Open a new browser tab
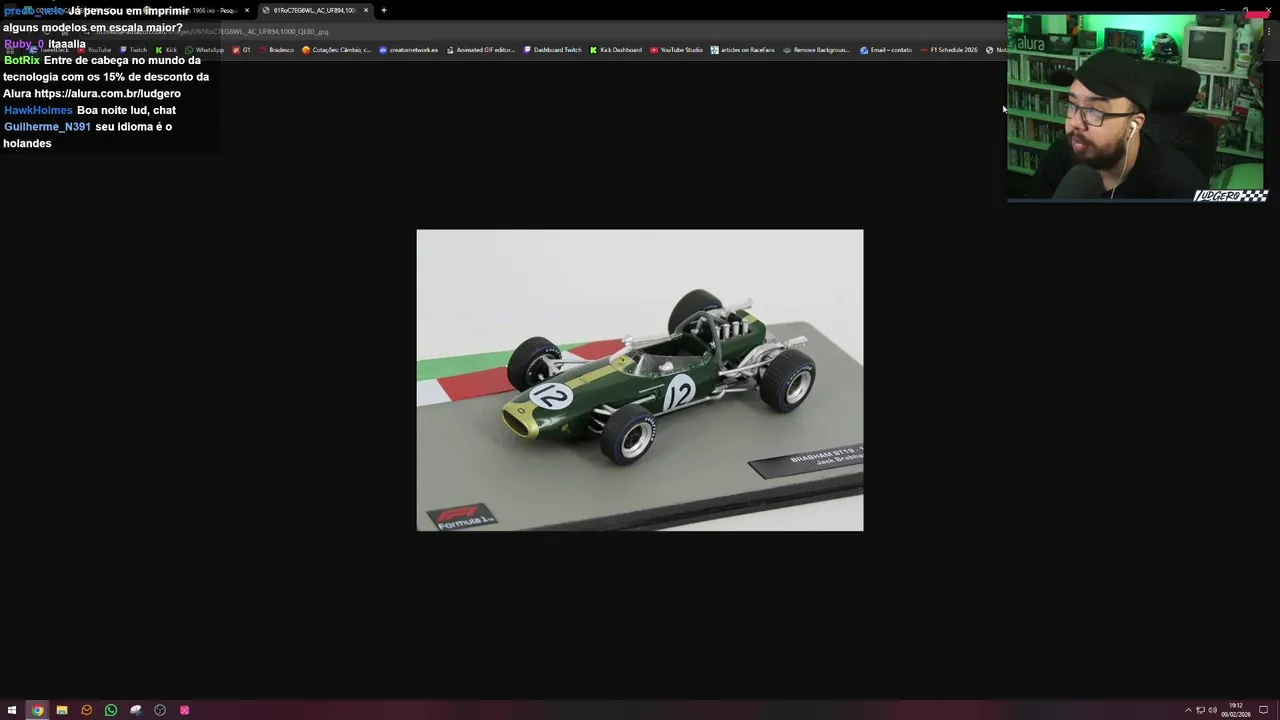1280x720 pixels. coord(384,10)
